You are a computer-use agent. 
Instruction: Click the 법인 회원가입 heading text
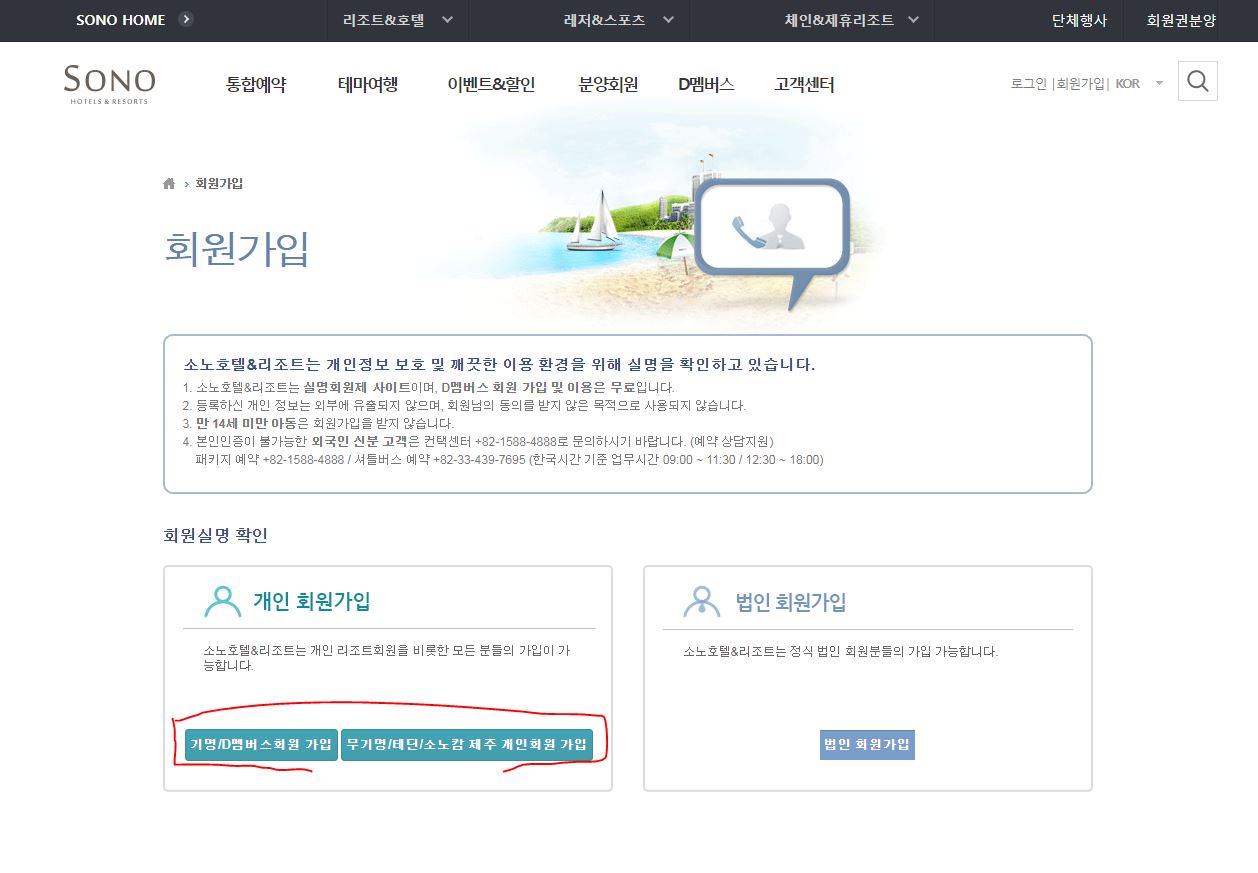pos(791,602)
